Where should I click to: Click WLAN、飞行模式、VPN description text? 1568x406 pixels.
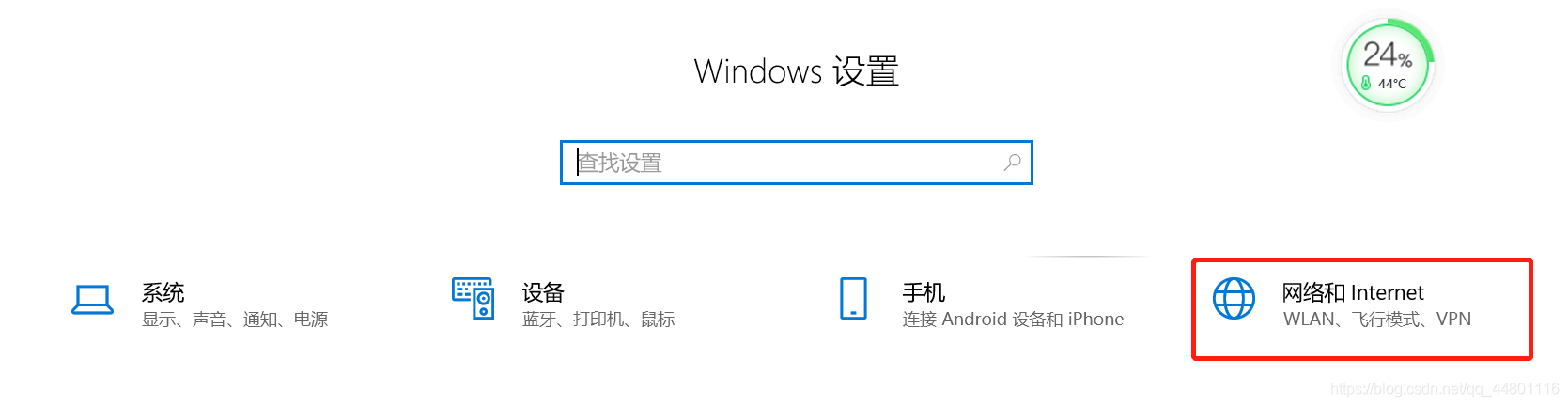click(x=1377, y=320)
